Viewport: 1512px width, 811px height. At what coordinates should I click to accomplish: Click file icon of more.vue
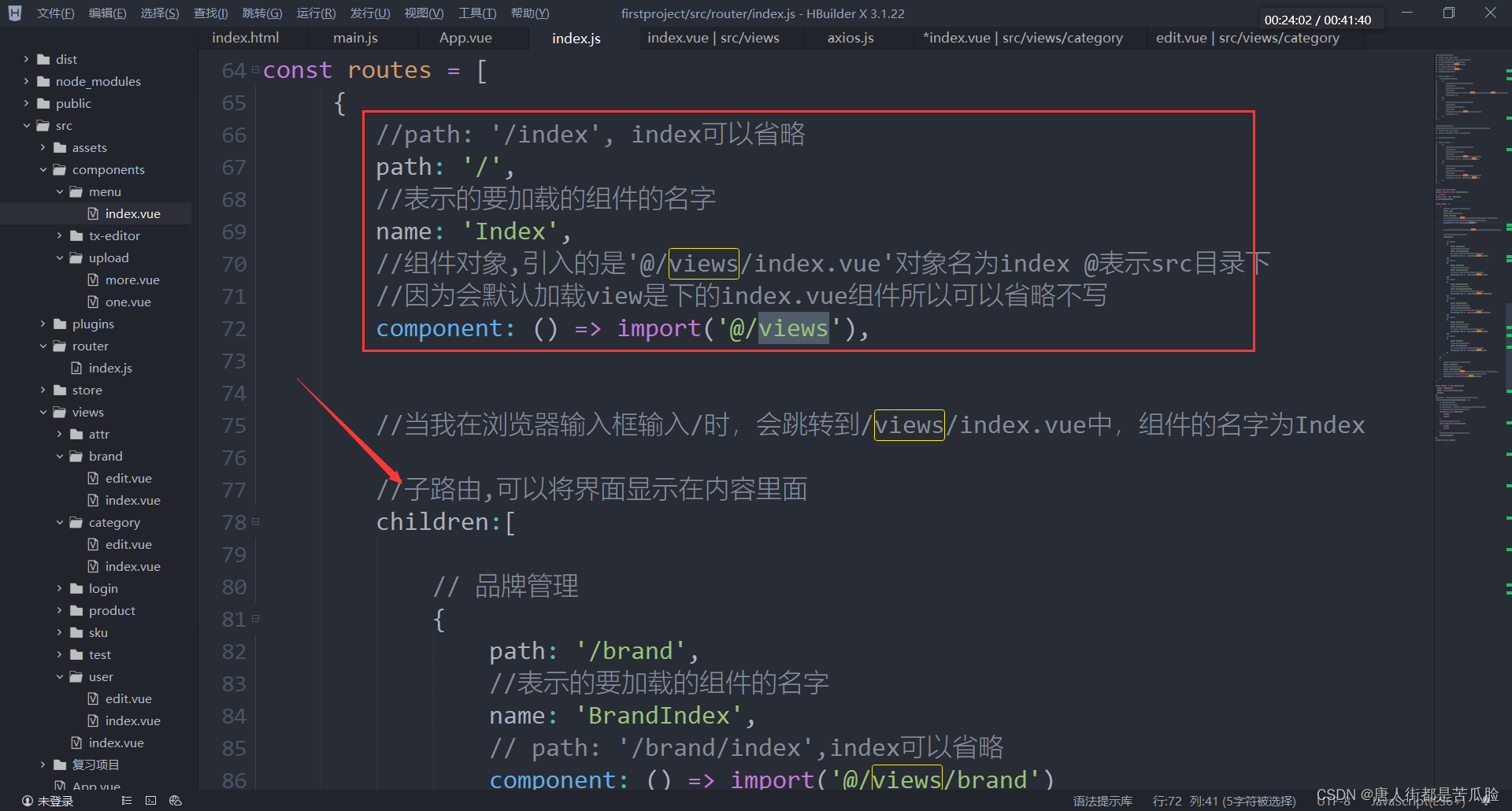[x=93, y=280]
